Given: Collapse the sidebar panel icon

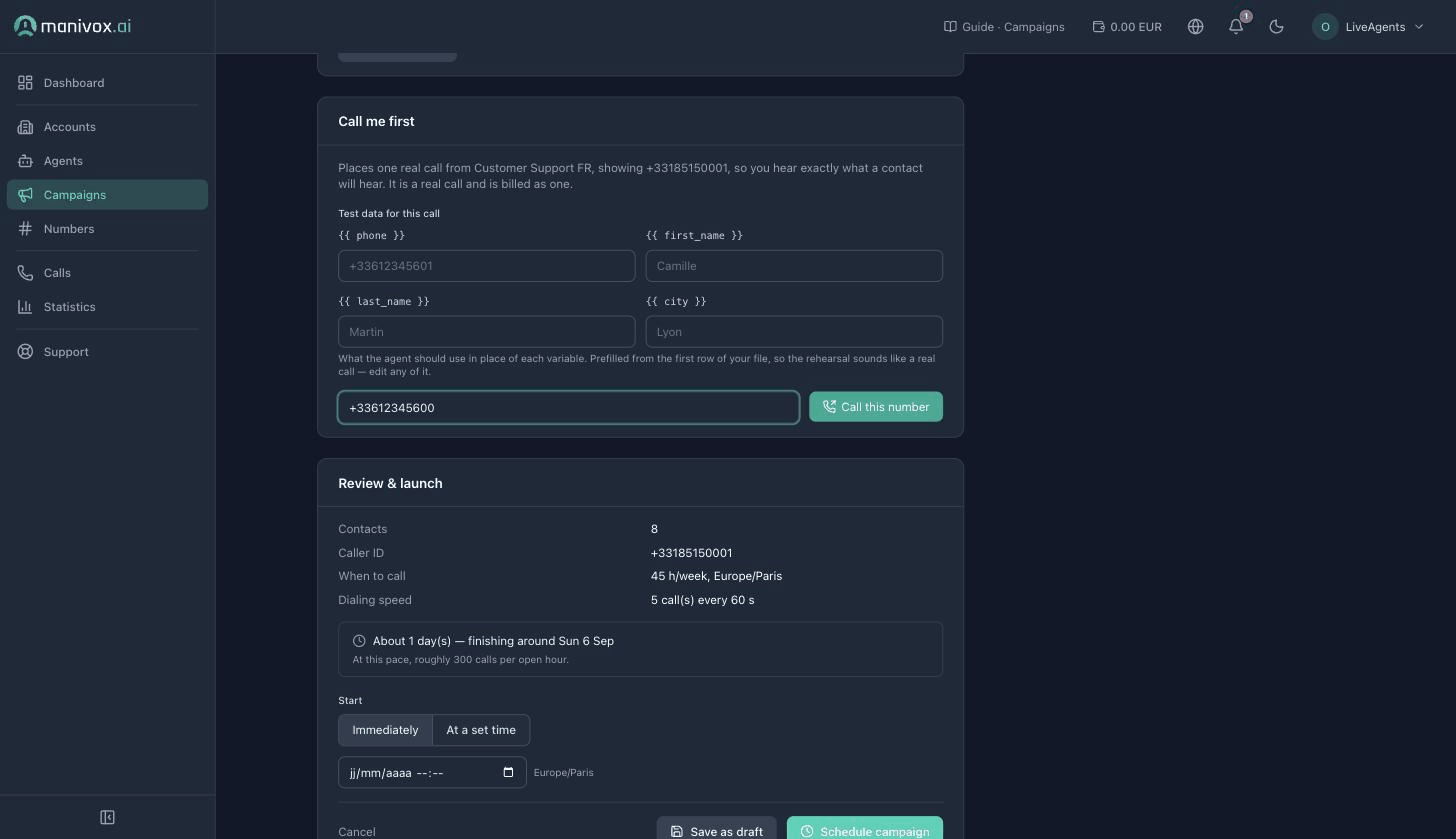Looking at the screenshot, I should coord(107,817).
